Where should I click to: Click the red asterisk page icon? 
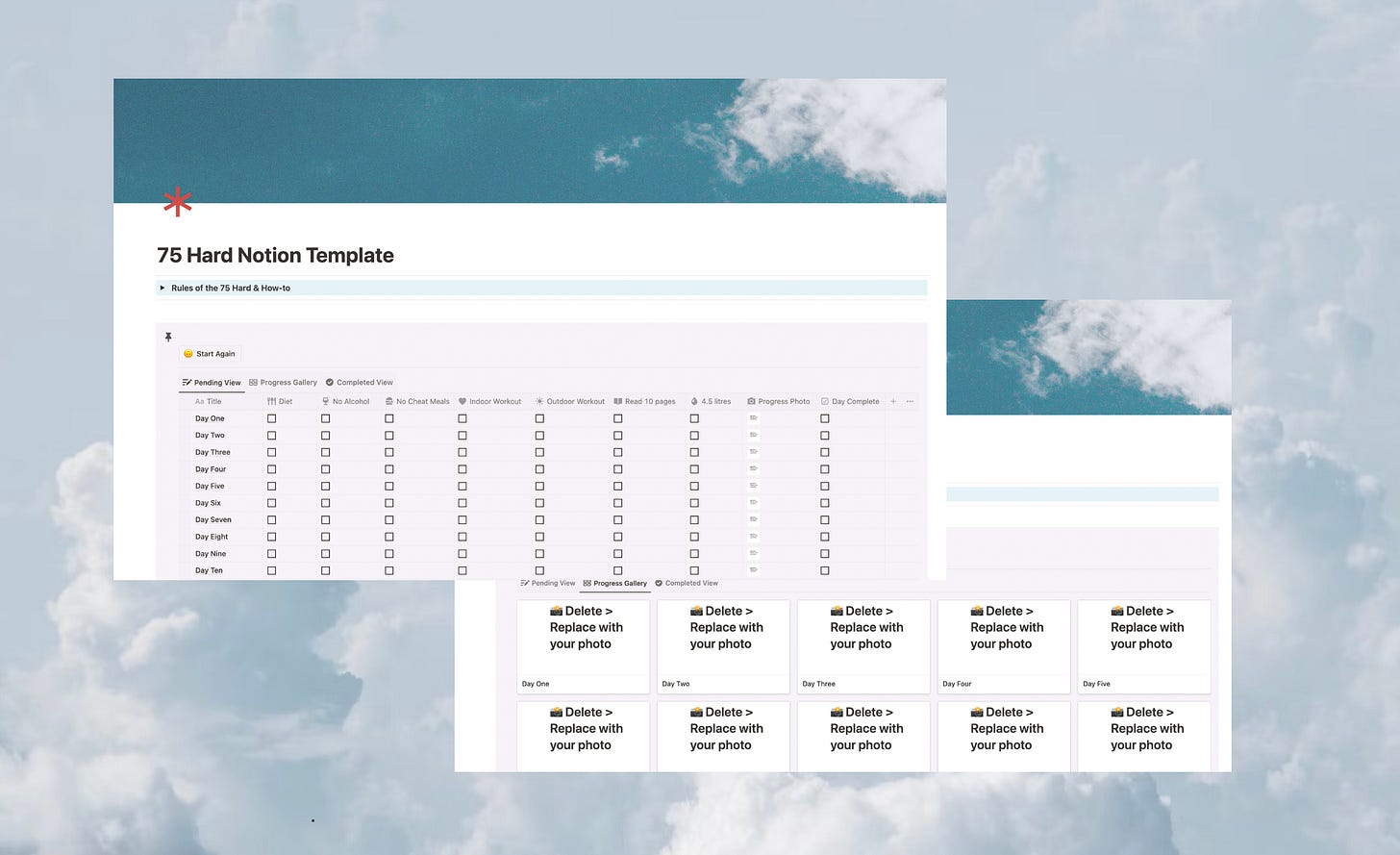(x=178, y=202)
